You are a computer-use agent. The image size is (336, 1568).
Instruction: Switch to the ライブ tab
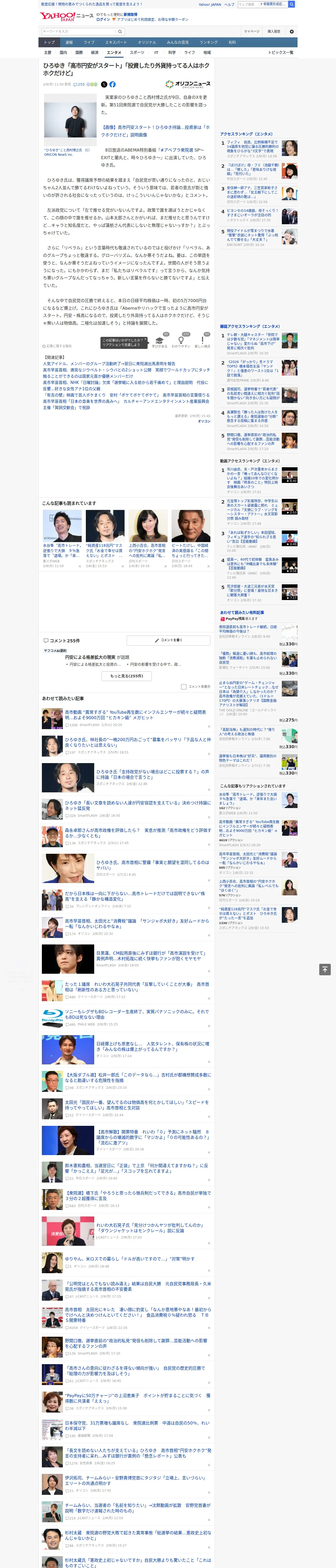coord(89,43)
